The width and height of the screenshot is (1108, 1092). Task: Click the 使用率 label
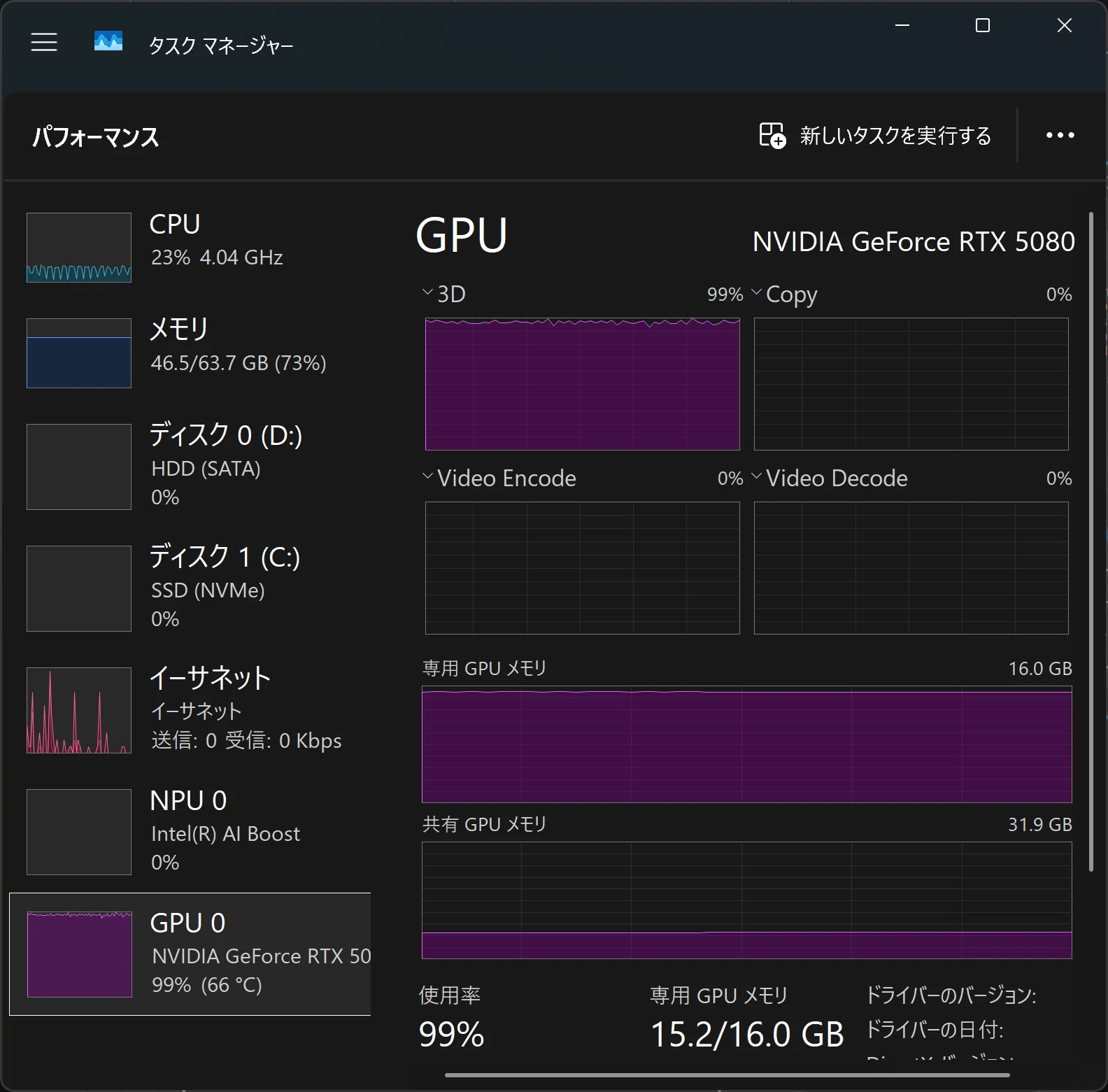449,995
